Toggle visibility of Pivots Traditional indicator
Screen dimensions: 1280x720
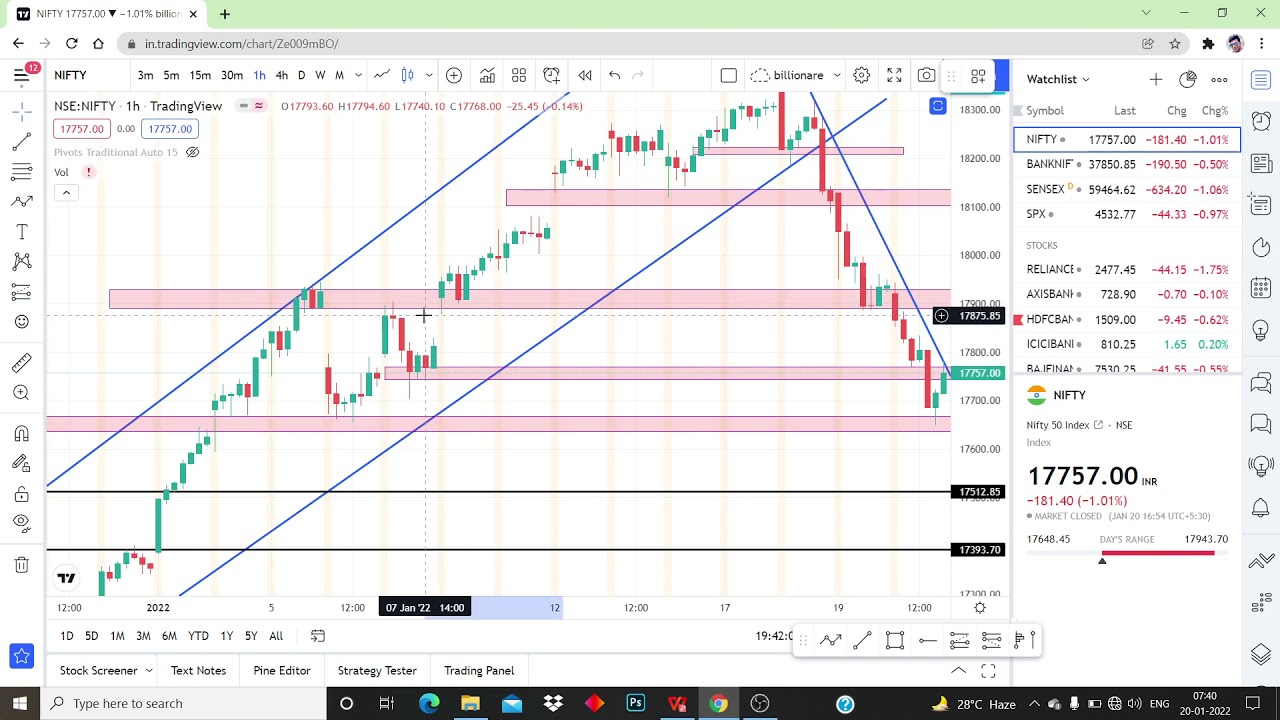click(193, 152)
